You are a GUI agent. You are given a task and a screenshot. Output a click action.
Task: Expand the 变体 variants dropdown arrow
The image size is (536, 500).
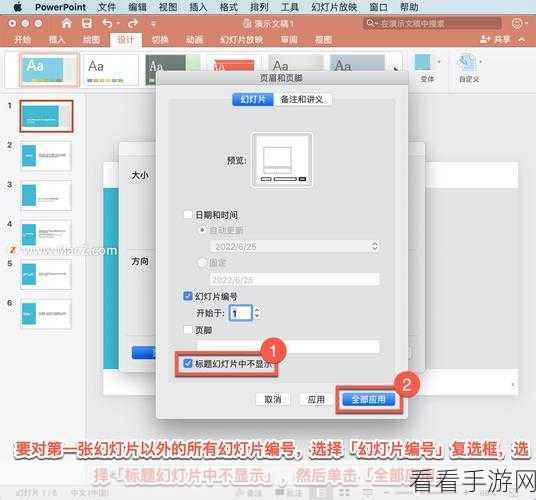coord(439,62)
